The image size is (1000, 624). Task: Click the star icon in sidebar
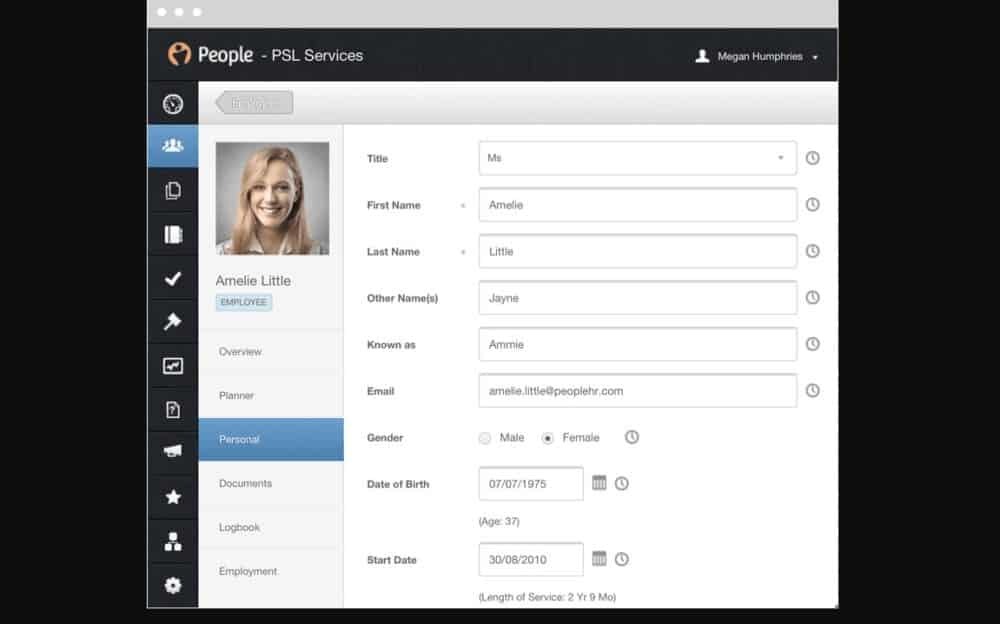[x=173, y=497]
